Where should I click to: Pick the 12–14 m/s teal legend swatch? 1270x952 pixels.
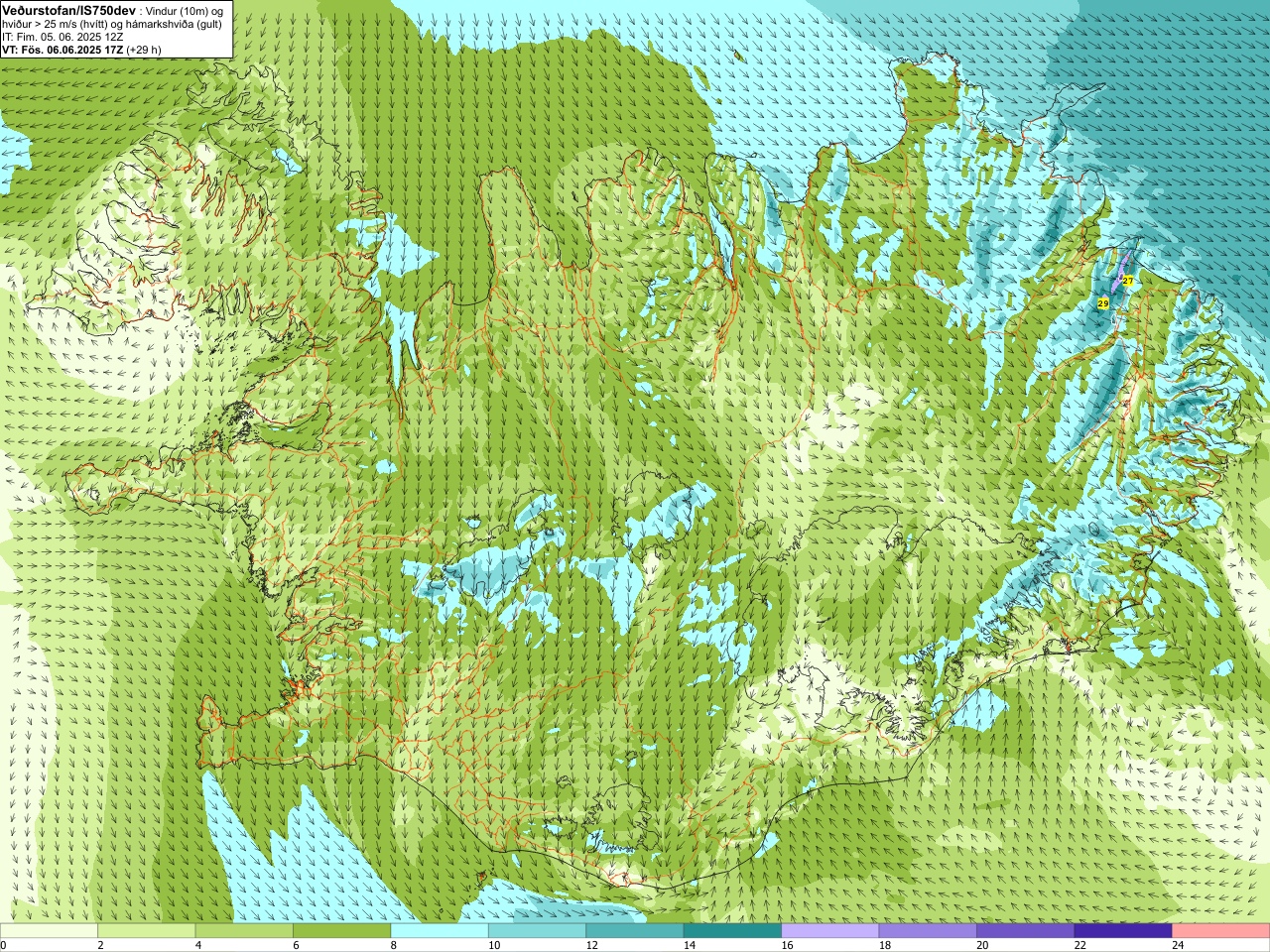[x=635, y=931]
